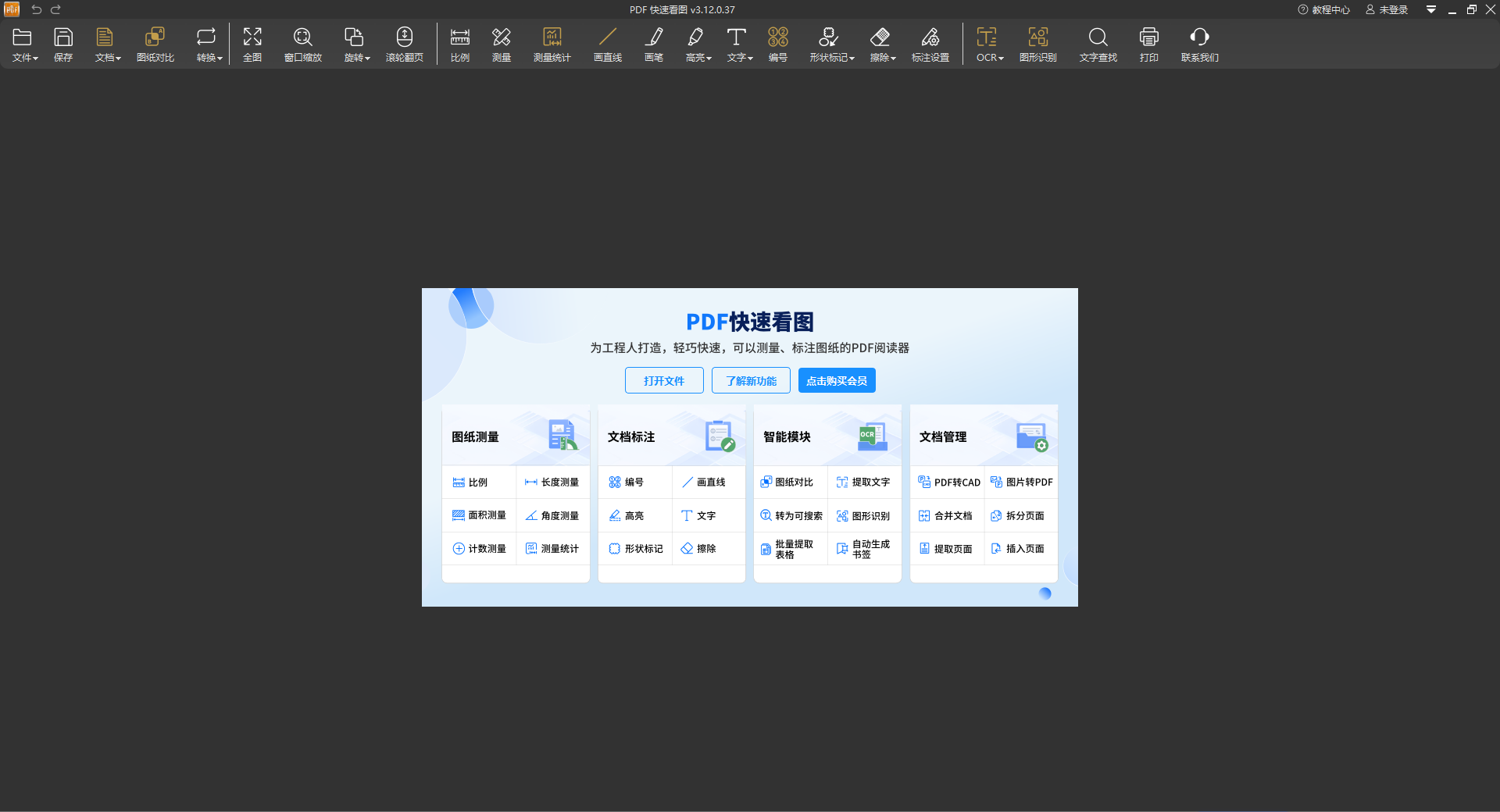Expand the Document (文档) dropdown
Image resolution: width=1500 pixels, height=812 pixels.
[x=108, y=45]
